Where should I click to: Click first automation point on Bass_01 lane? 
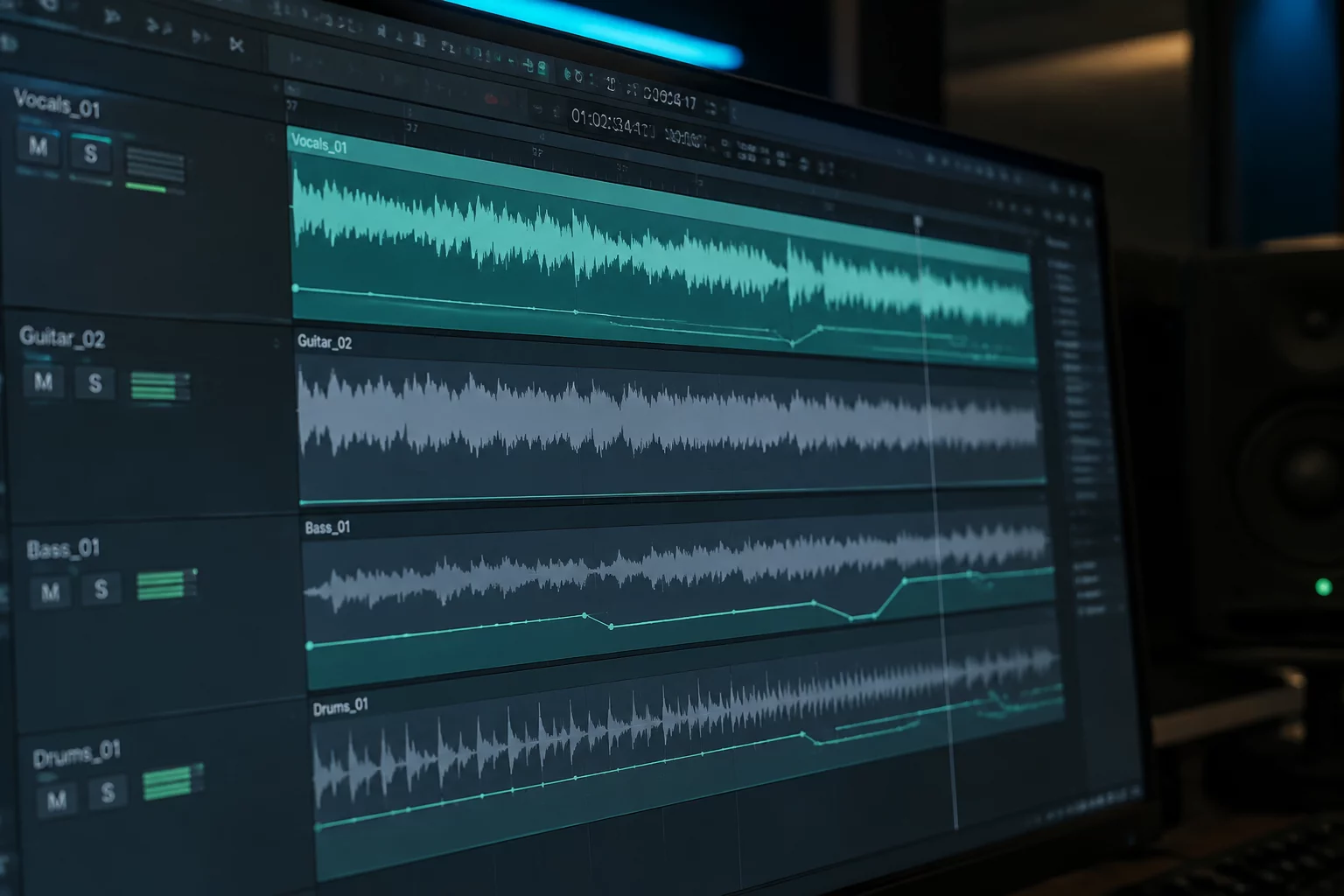click(310, 646)
